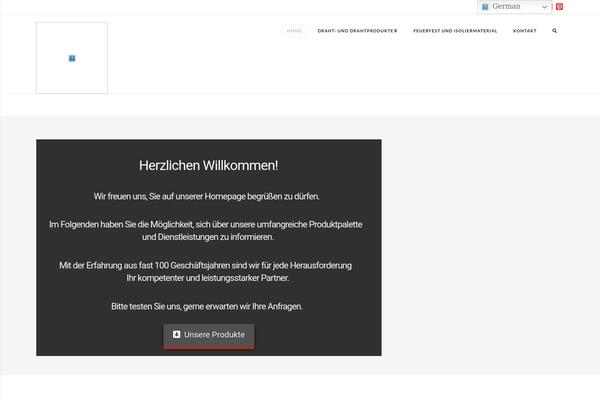
Task: Click the Herzlichen Willkommen! heading
Action: click(209, 165)
